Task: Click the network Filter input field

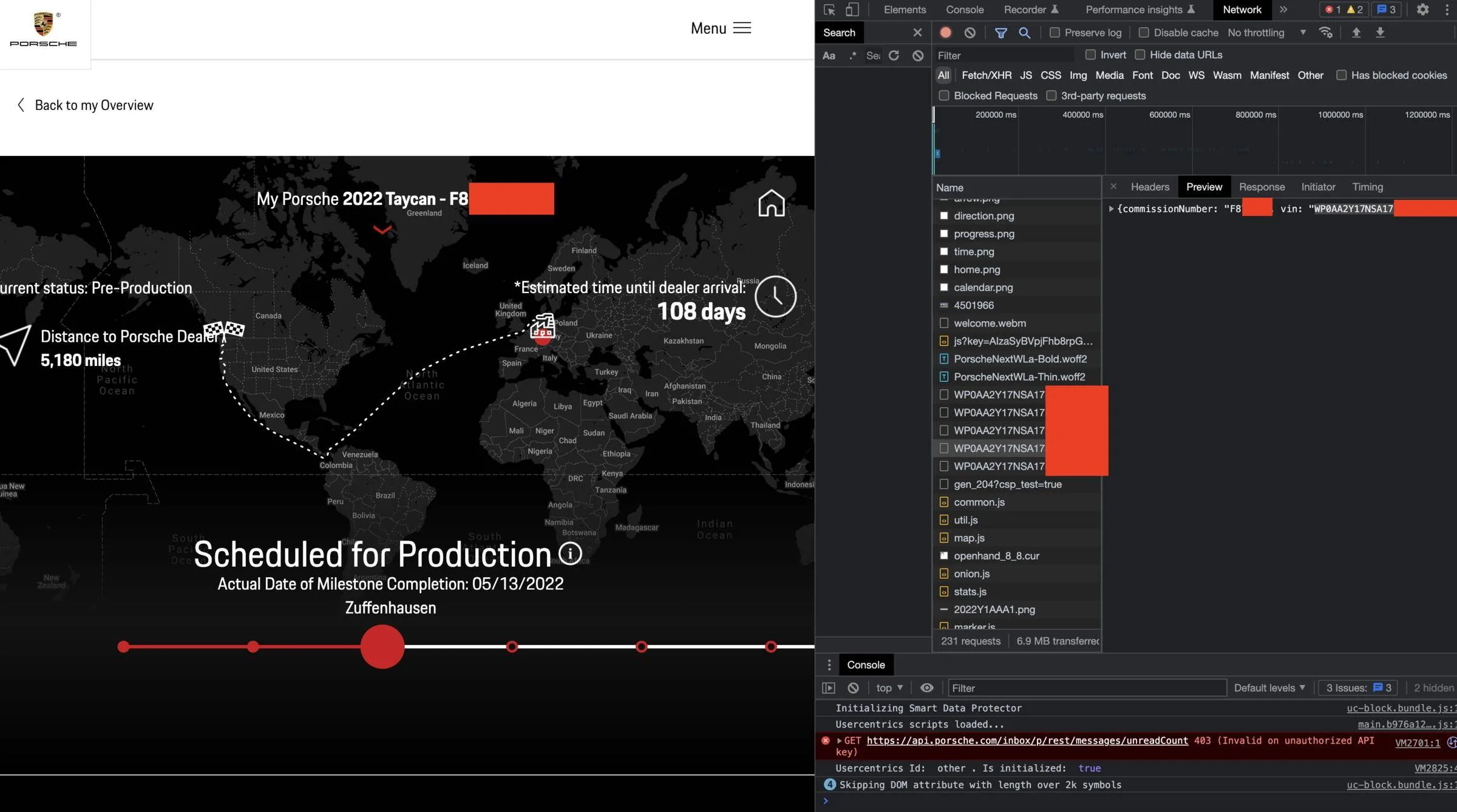Action: click(1004, 56)
